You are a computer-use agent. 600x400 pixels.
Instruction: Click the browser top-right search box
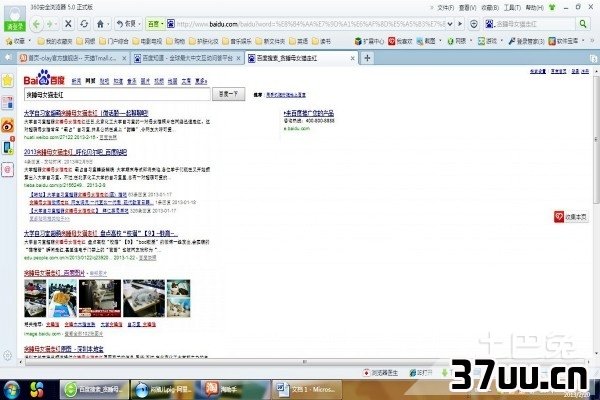534,24
